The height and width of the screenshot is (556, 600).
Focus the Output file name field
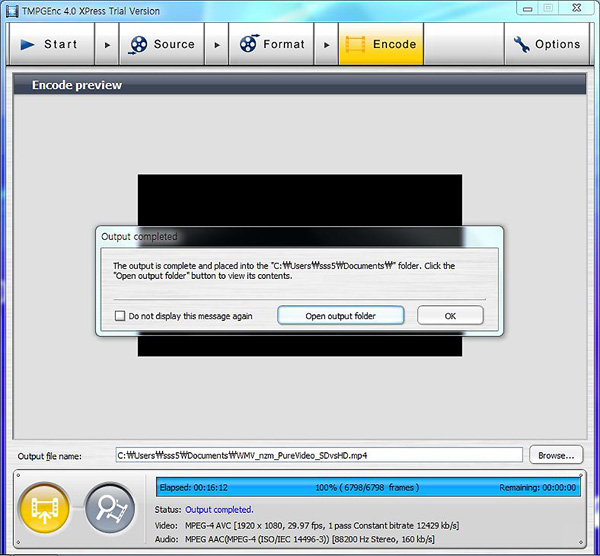pyautogui.click(x=319, y=455)
